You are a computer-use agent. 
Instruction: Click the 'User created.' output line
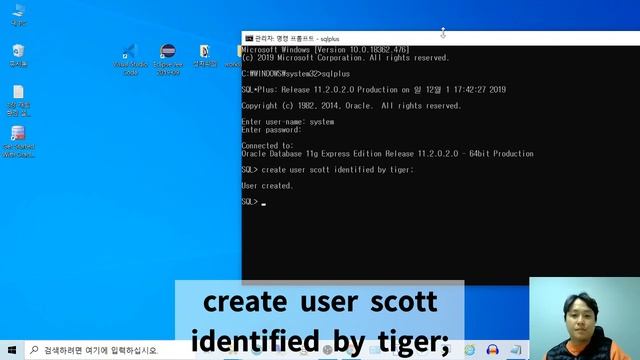click(x=267, y=186)
